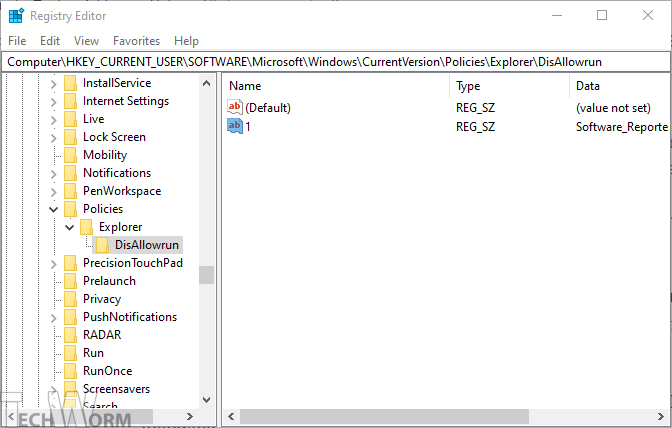Open the Favorites menu
The image size is (672, 428).
point(136,41)
